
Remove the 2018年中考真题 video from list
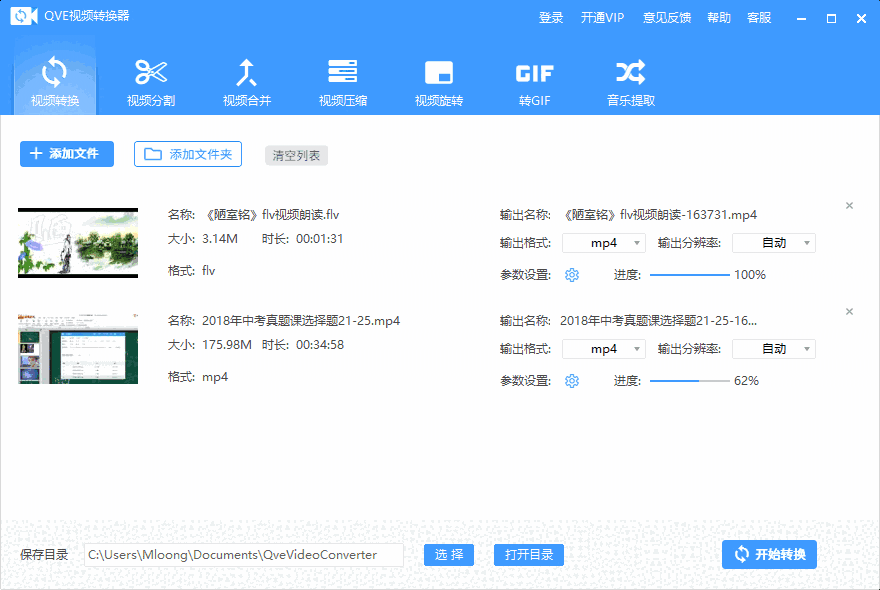pos(849,311)
